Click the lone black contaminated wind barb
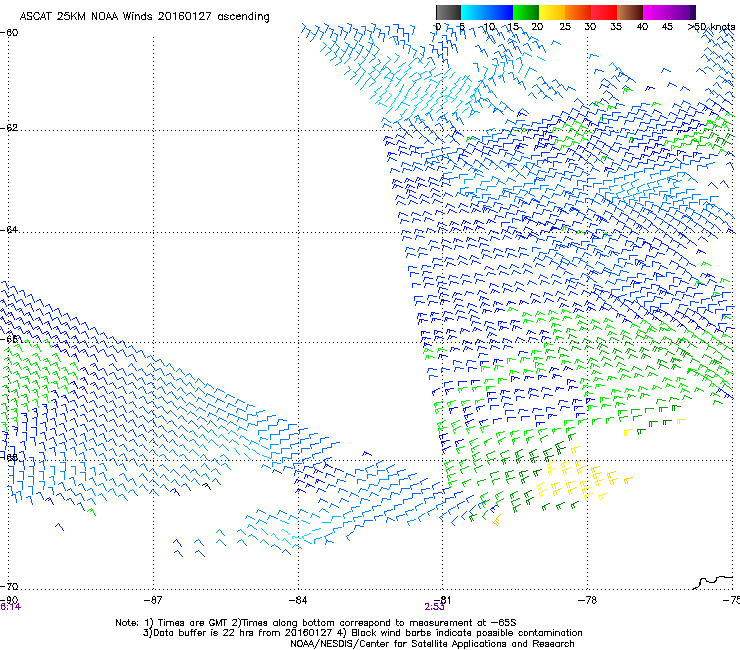Screen dimensions: 740x650 point(207,485)
